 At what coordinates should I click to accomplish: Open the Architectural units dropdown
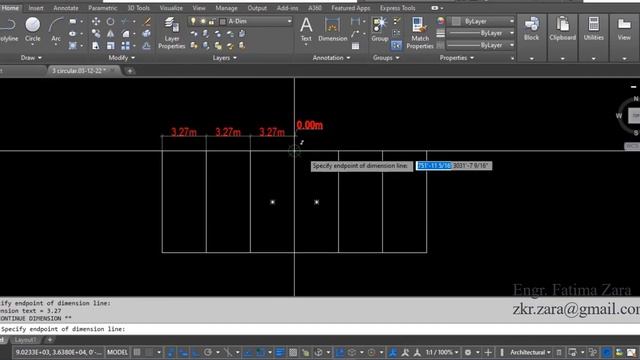point(530,352)
